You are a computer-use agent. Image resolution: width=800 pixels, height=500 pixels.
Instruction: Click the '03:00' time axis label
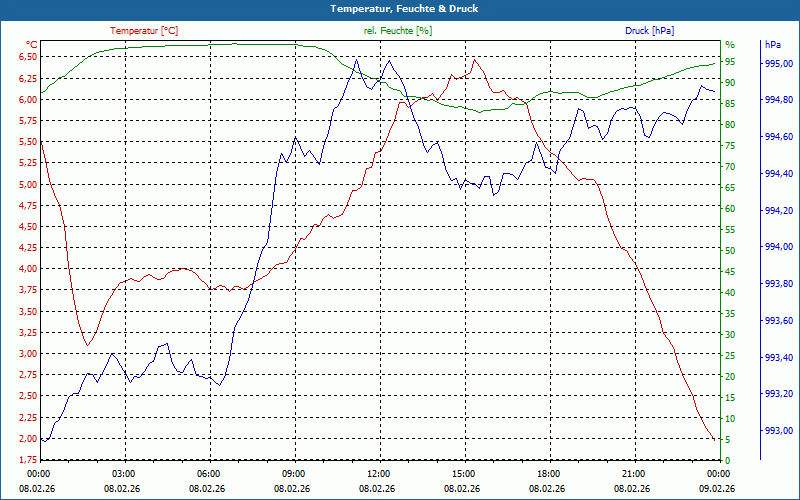pyautogui.click(x=122, y=473)
